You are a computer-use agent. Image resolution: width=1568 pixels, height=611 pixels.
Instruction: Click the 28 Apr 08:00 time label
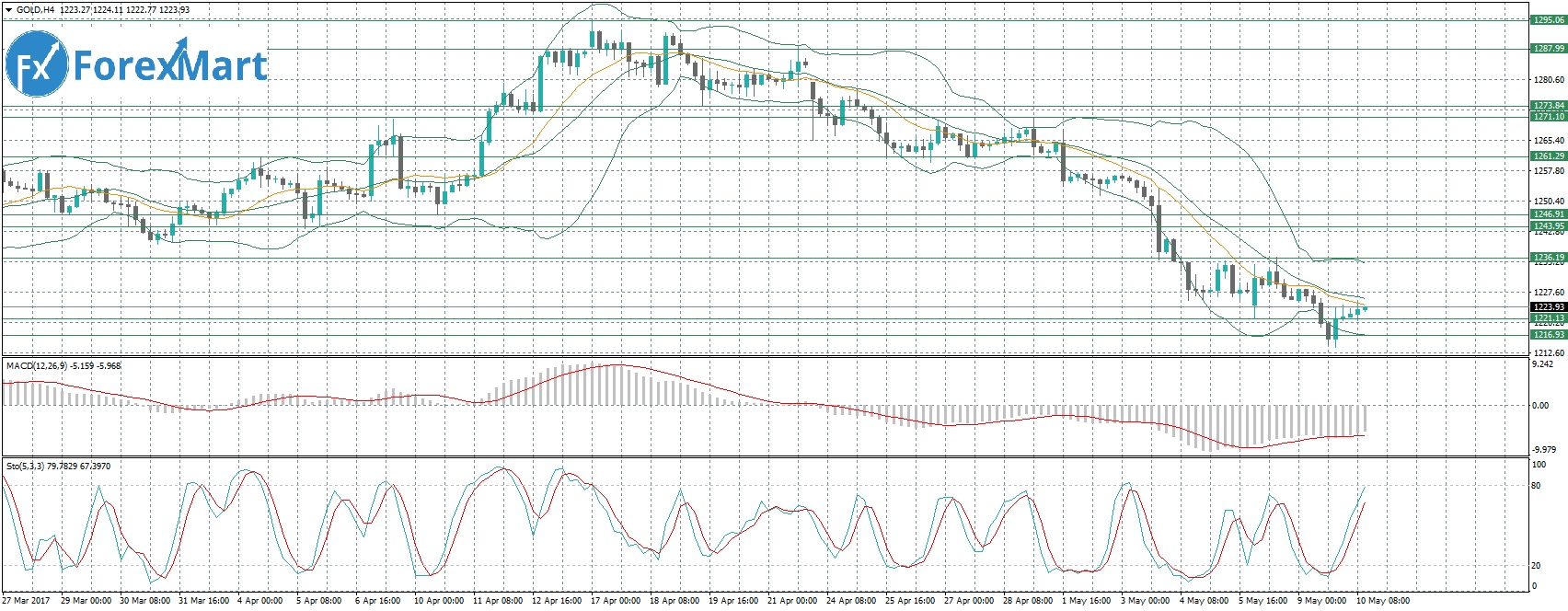1029,601
